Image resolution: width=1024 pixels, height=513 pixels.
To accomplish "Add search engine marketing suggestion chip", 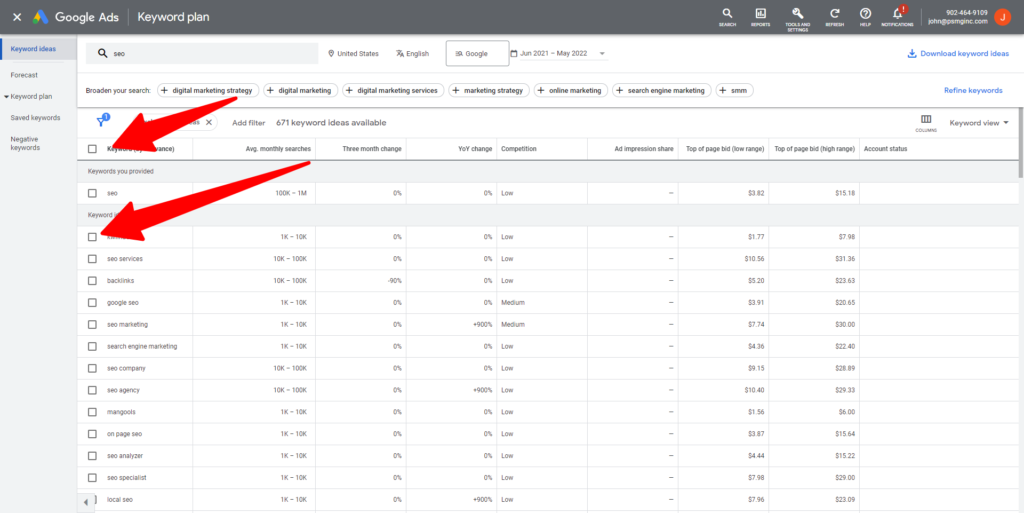I will click(x=662, y=91).
